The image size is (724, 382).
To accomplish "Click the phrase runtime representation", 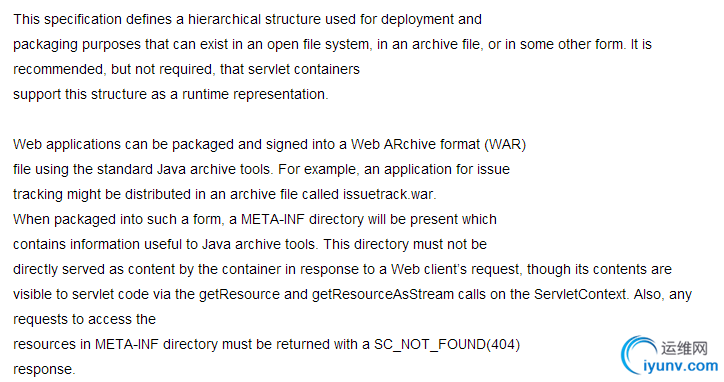I will (x=253, y=94).
